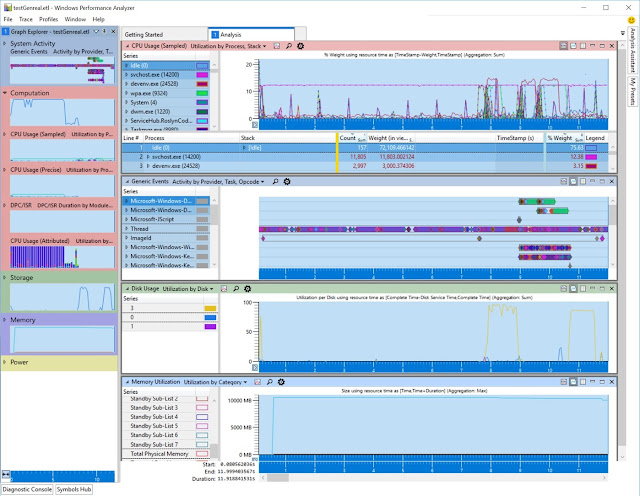Close the Graph Explorer panel
640x496 pixels.
[x=113, y=31]
